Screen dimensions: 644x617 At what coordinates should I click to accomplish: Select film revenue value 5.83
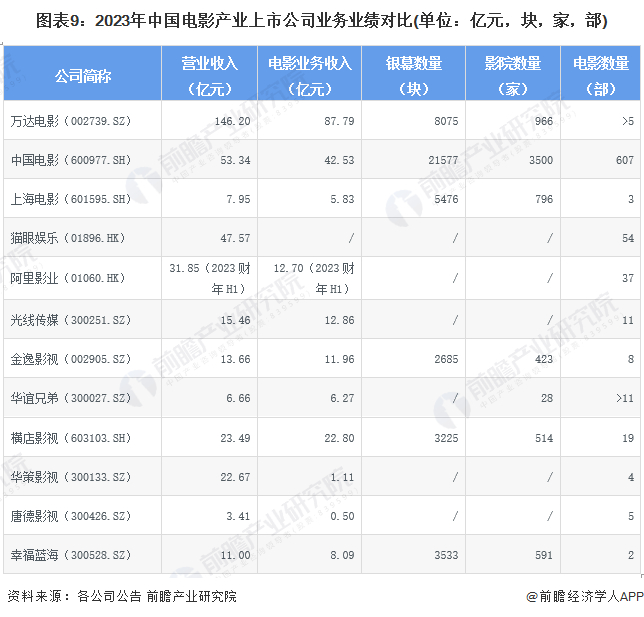pyautogui.click(x=342, y=199)
